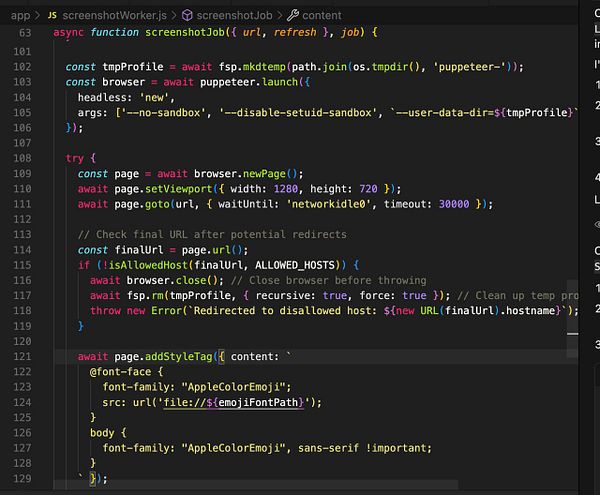Click 'finalUrl' declaration on line 114
The image size is (600, 495).
click(x=139, y=250)
